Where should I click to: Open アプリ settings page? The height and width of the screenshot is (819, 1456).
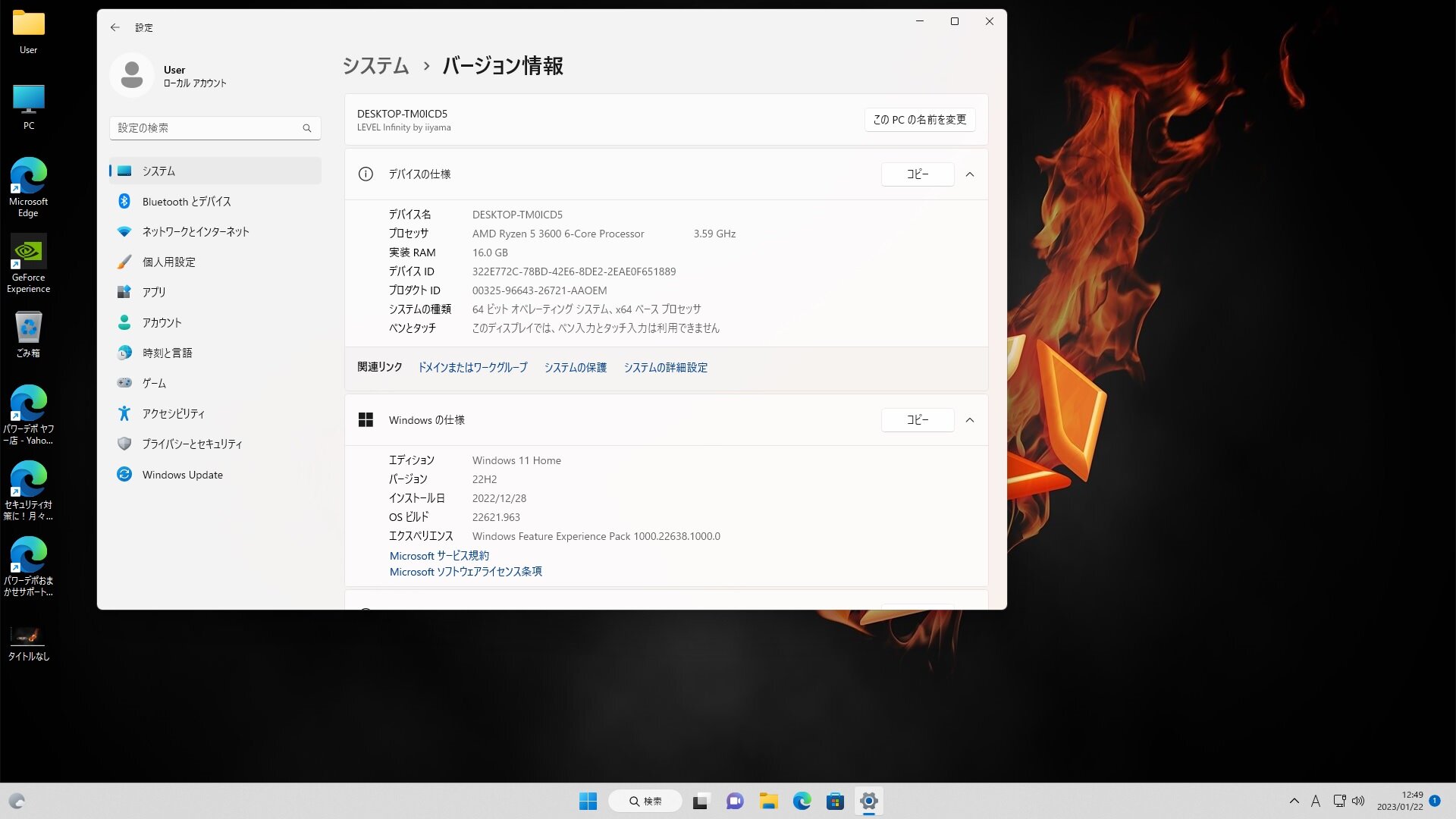[215, 292]
